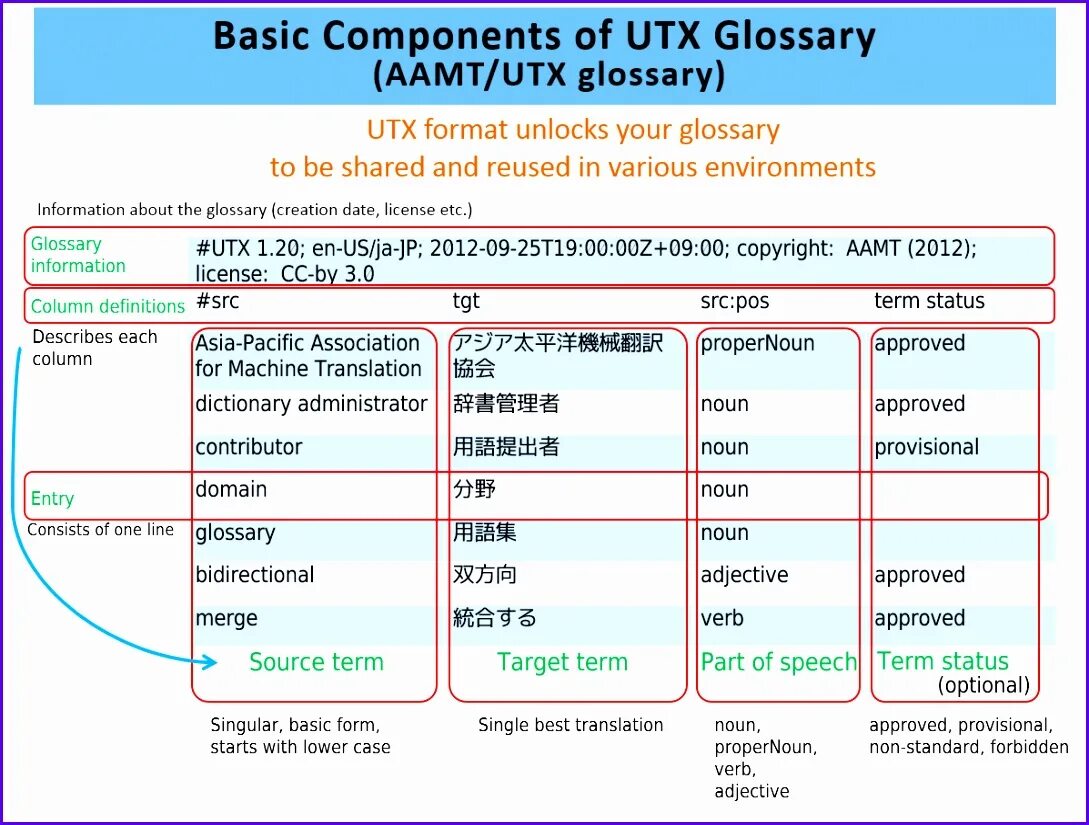This screenshot has width=1089, height=825.
Task: Click 'Singular, basic form, starts with lower case'
Action: tap(300, 736)
